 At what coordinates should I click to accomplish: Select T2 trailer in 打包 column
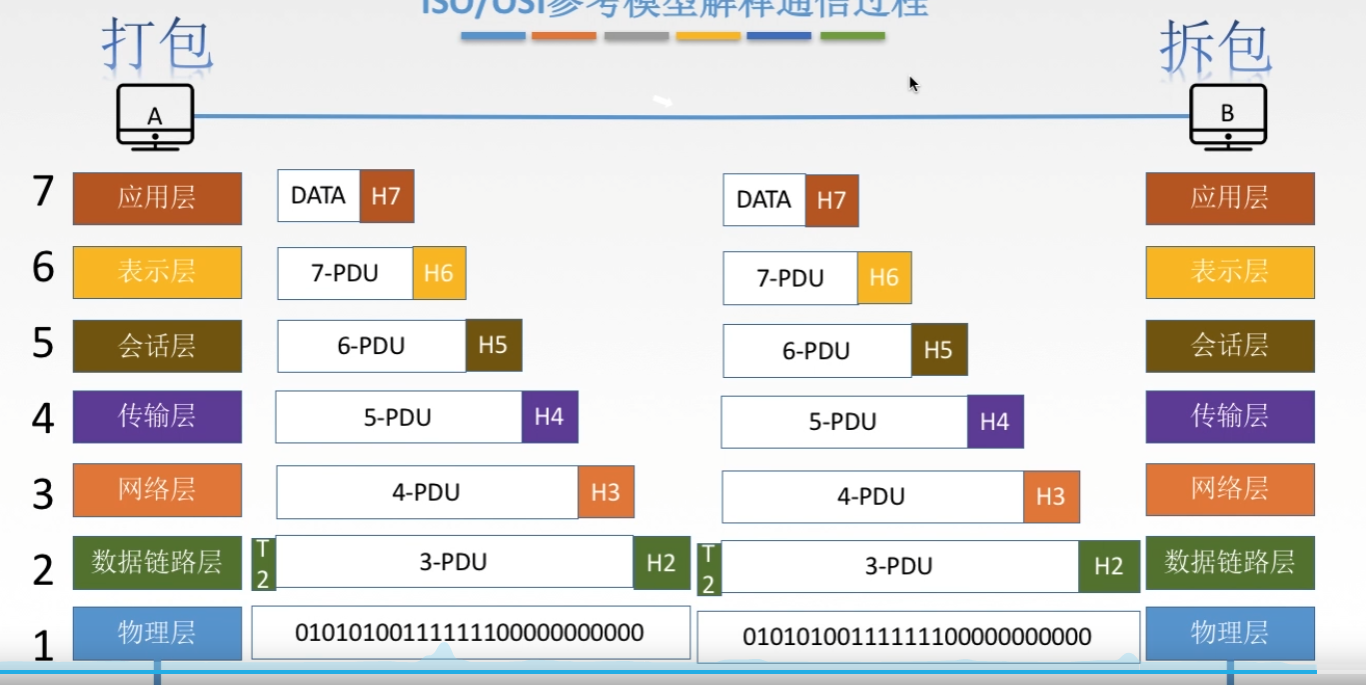[263, 563]
